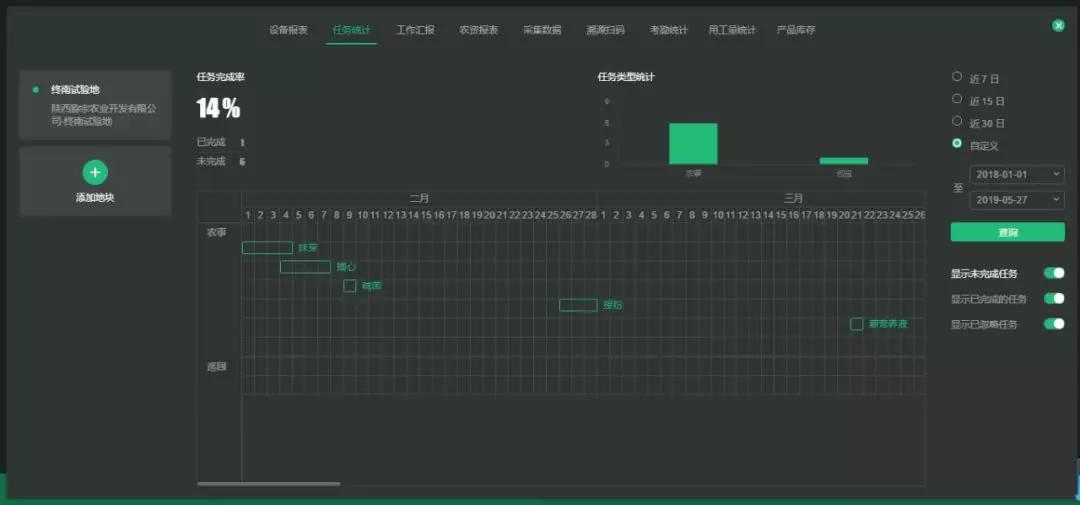This screenshot has height=505, width=1080.
Task: Switch to the 设备报表 tab
Action: point(288,30)
